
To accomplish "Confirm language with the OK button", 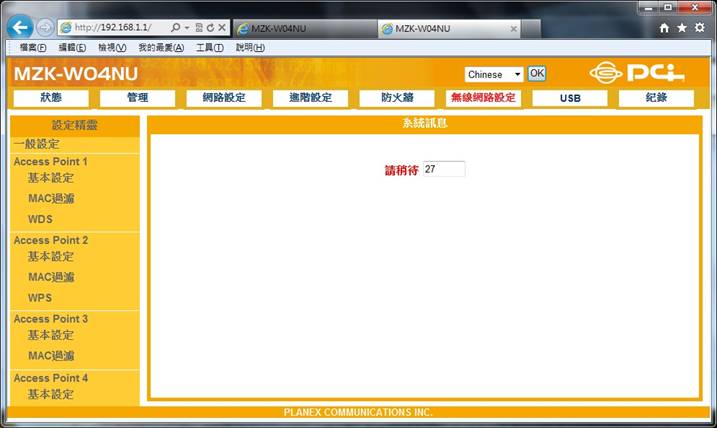I will coord(536,74).
